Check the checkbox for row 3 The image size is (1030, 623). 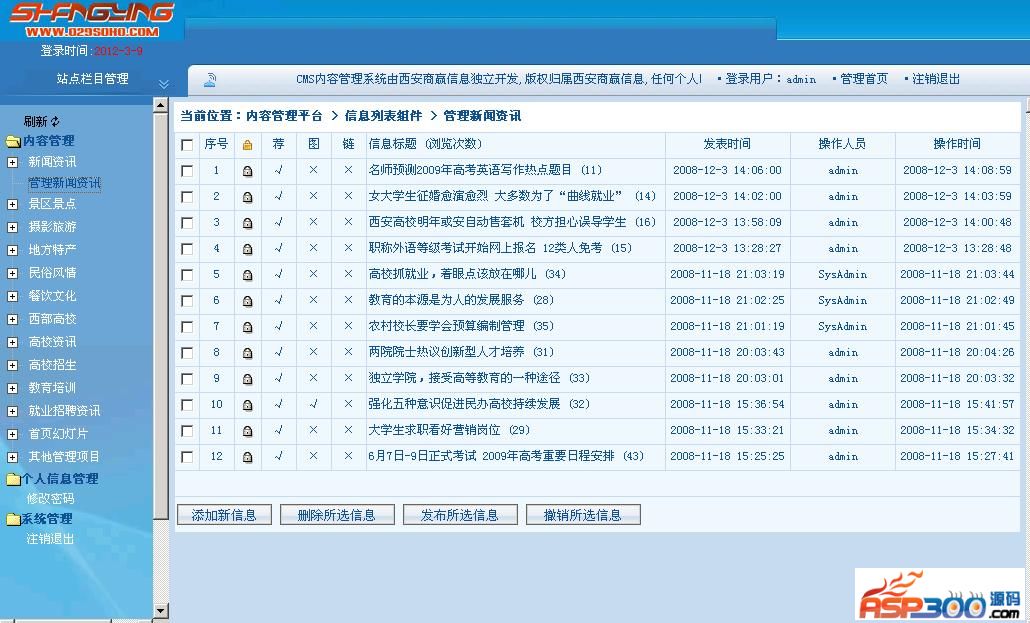click(x=187, y=223)
